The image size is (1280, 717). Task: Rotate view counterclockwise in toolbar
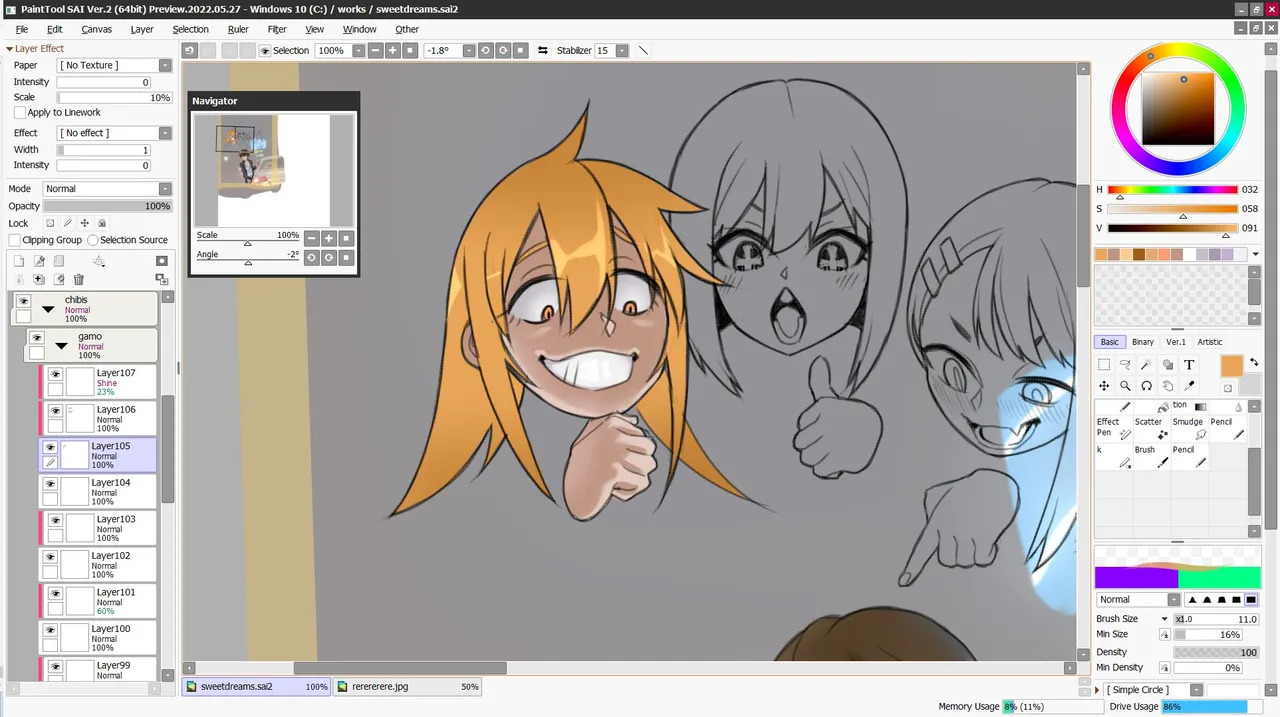tap(485, 50)
